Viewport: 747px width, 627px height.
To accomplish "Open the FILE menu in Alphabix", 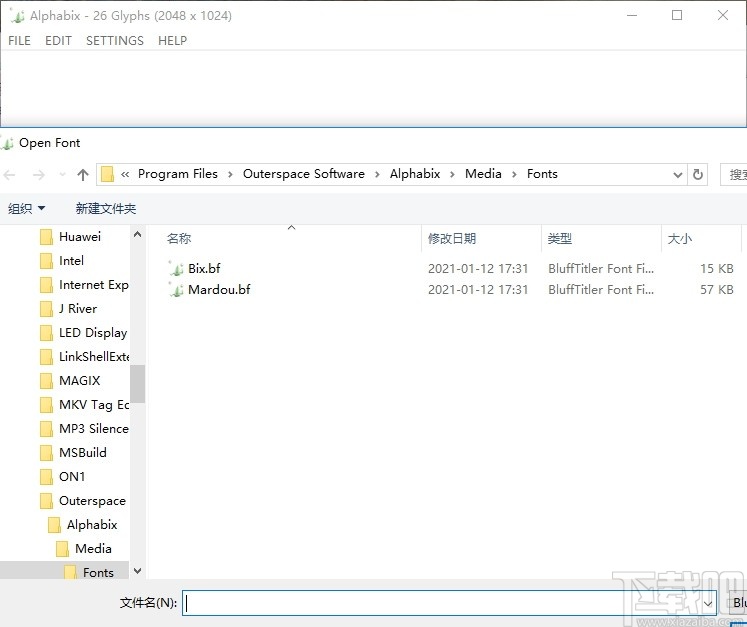I will click(20, 40).
